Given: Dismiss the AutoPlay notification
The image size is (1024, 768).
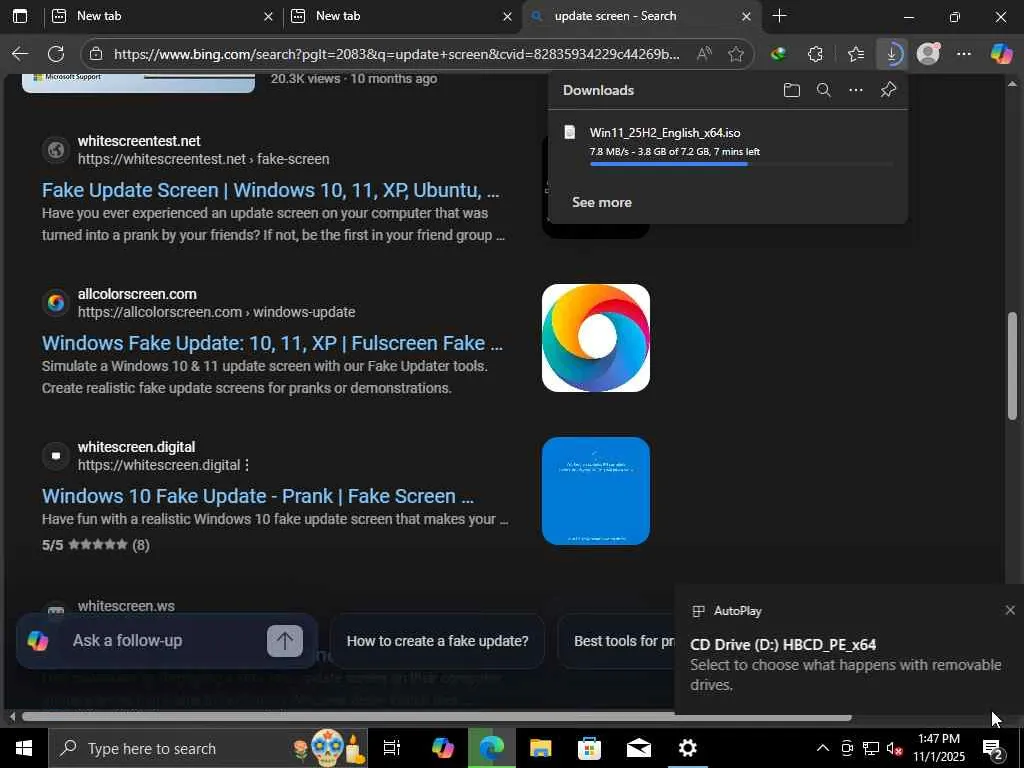Looking at the screenshot, I should coord(1010,610).
